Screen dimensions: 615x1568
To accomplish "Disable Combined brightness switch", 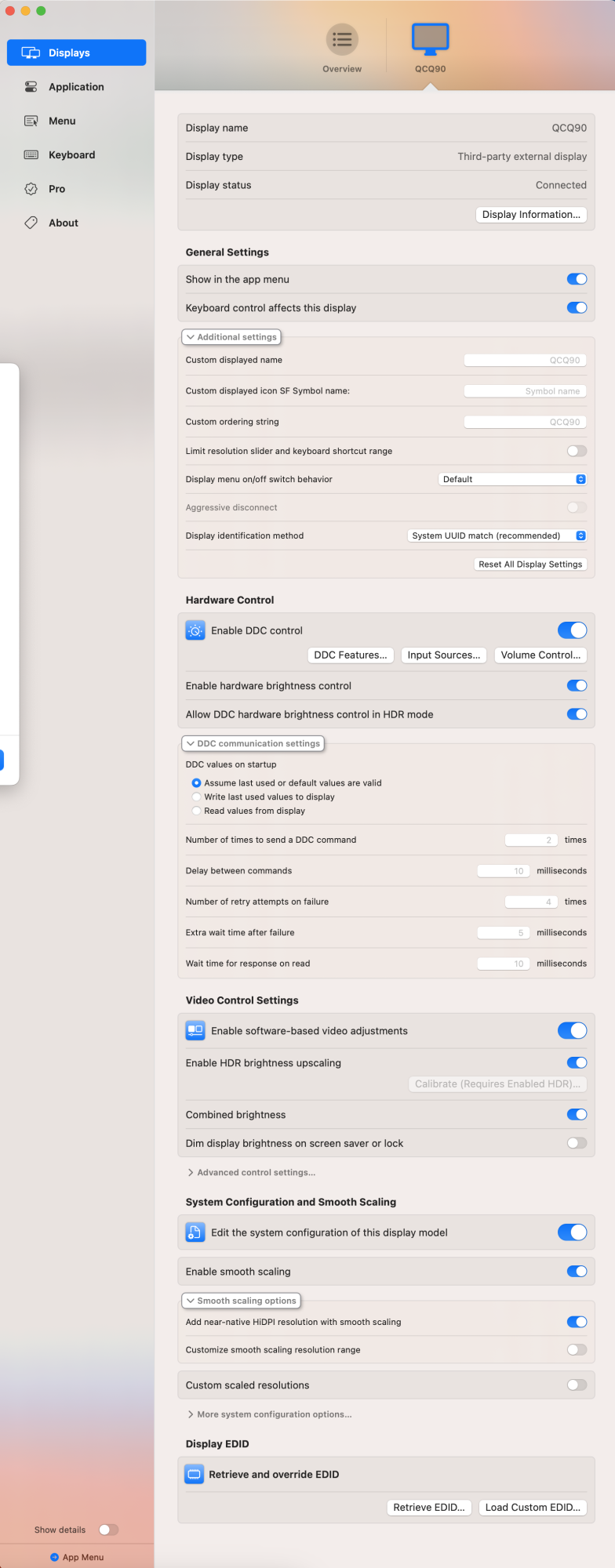I will coord(577,1115).
